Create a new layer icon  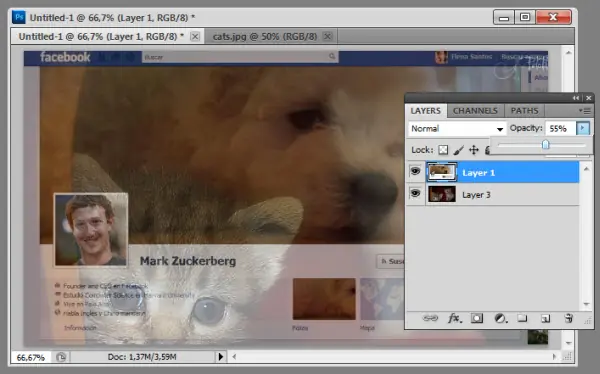click(545, 318)
